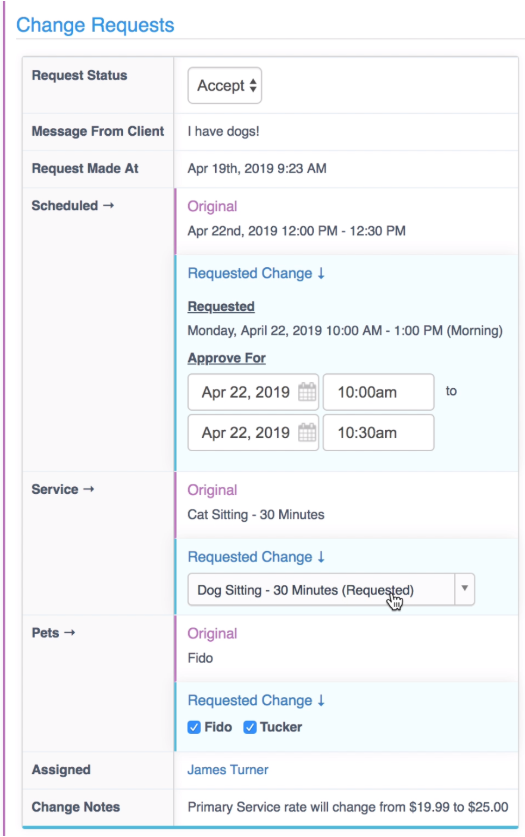Click the first Apr 22, 2019 date field
Viewport: 525px width, 837px height.
253,392
